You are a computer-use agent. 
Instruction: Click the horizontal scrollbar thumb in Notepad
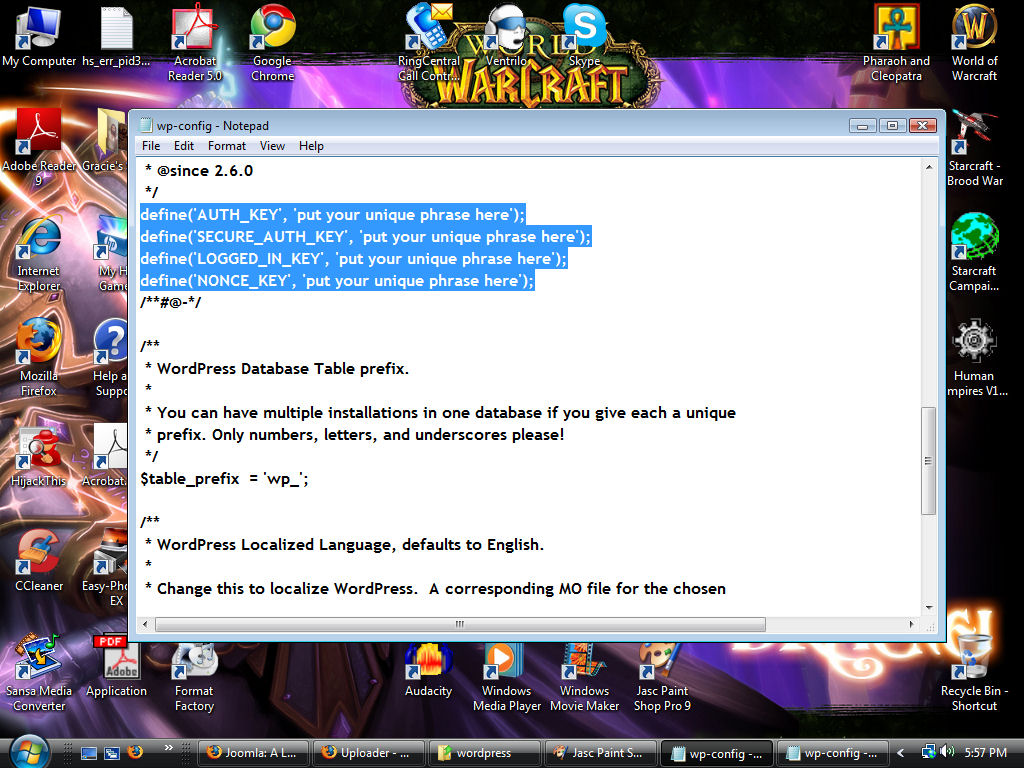point(460,624)
